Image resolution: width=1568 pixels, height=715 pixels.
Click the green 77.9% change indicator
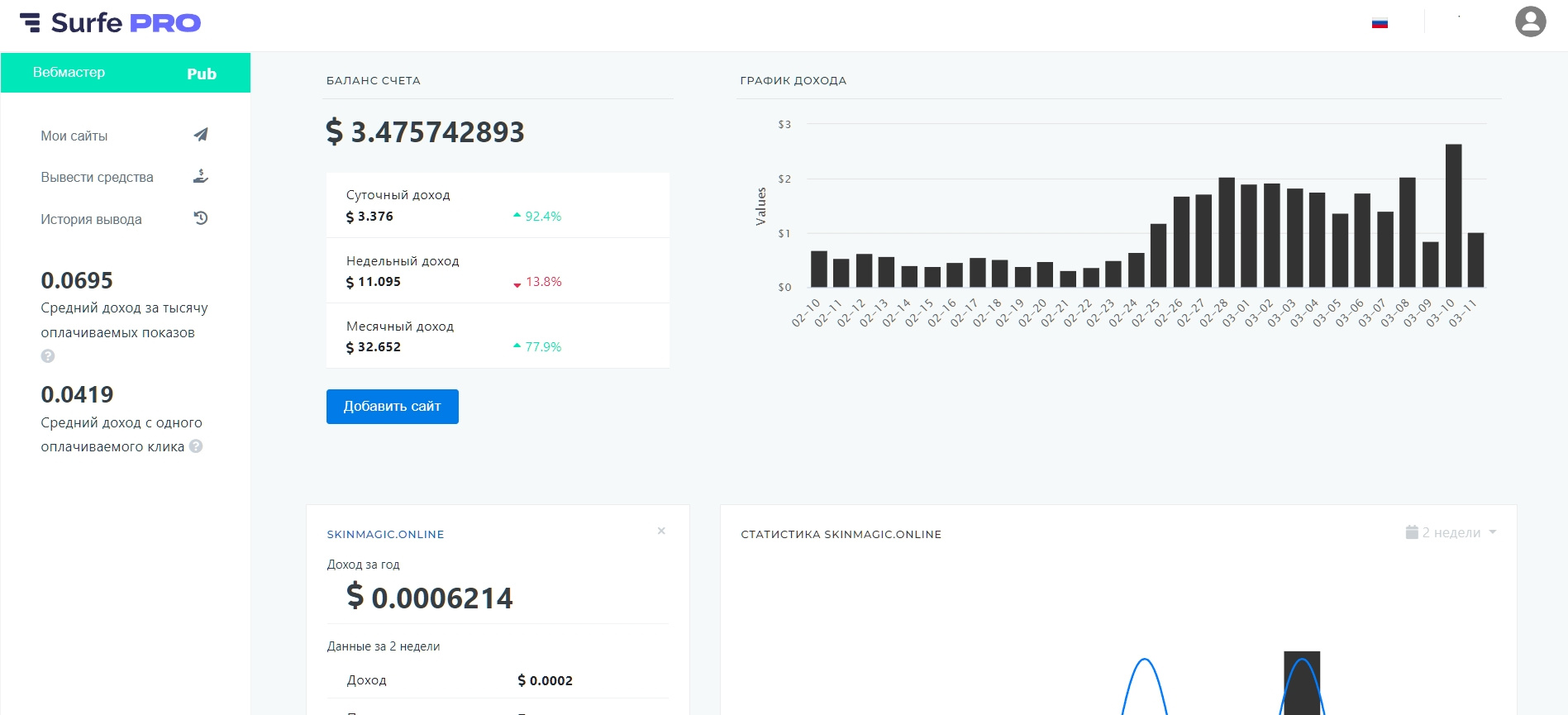coord(537,347)
